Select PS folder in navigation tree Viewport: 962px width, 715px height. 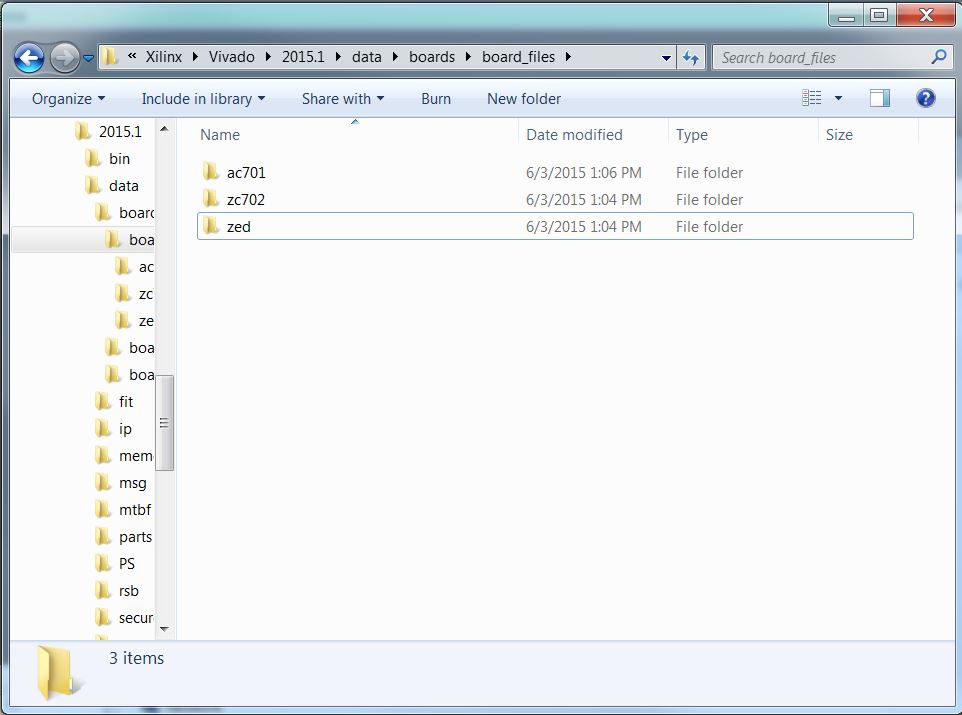[x=126, y=563]
